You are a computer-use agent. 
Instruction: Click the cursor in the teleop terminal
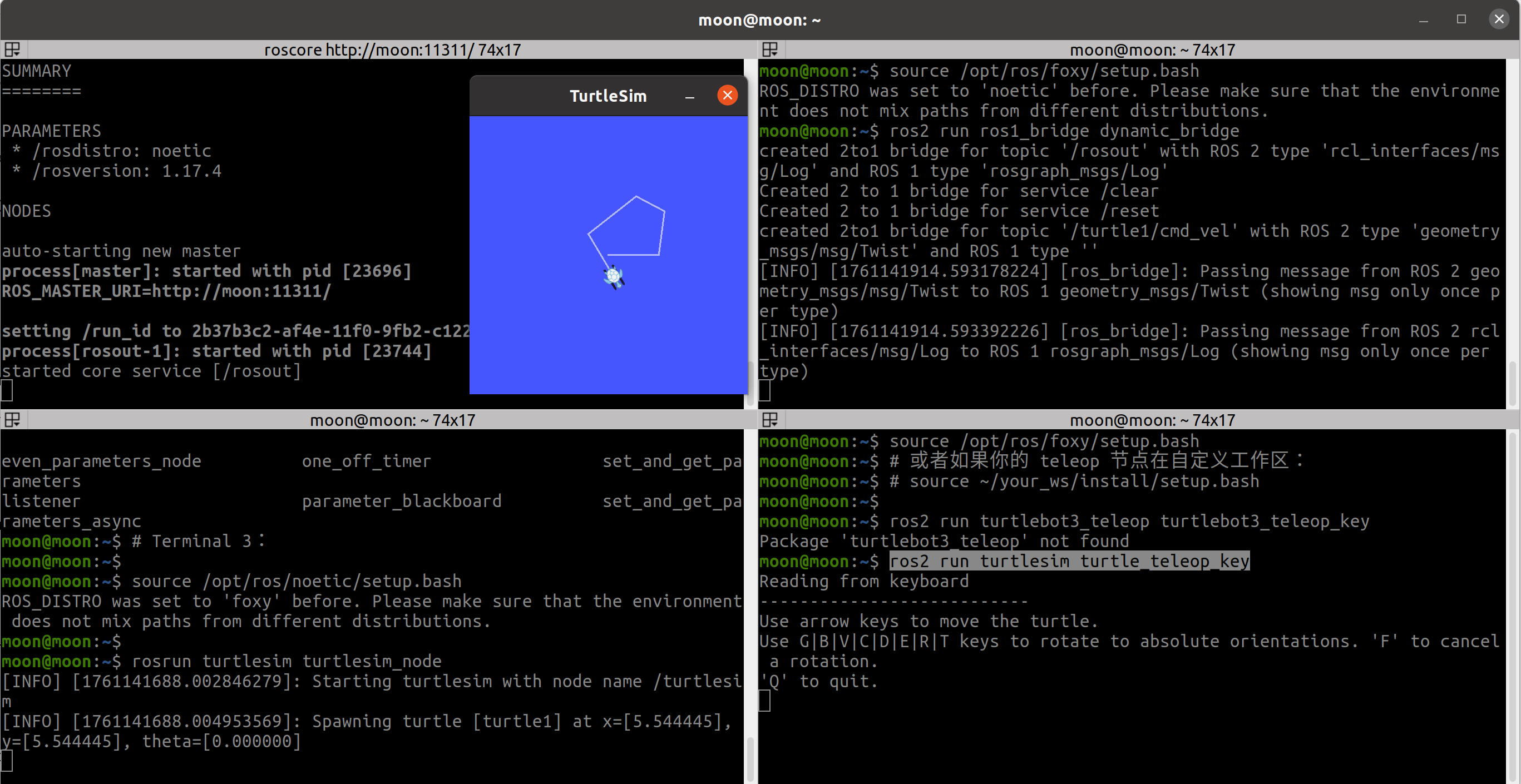coord(764,701)
